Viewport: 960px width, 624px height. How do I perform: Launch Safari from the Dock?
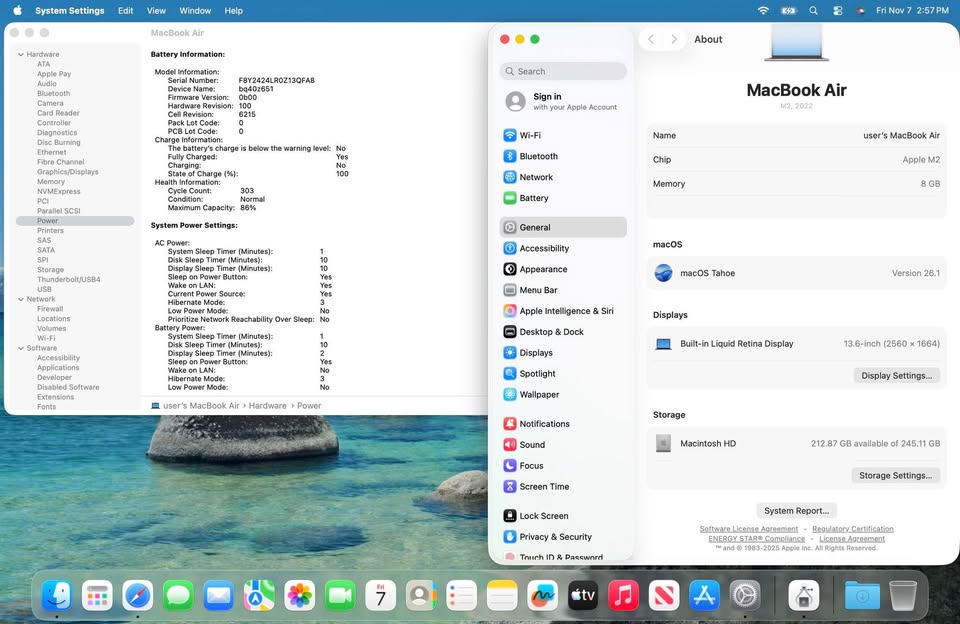pyautogui.click(x=138, y=595)
